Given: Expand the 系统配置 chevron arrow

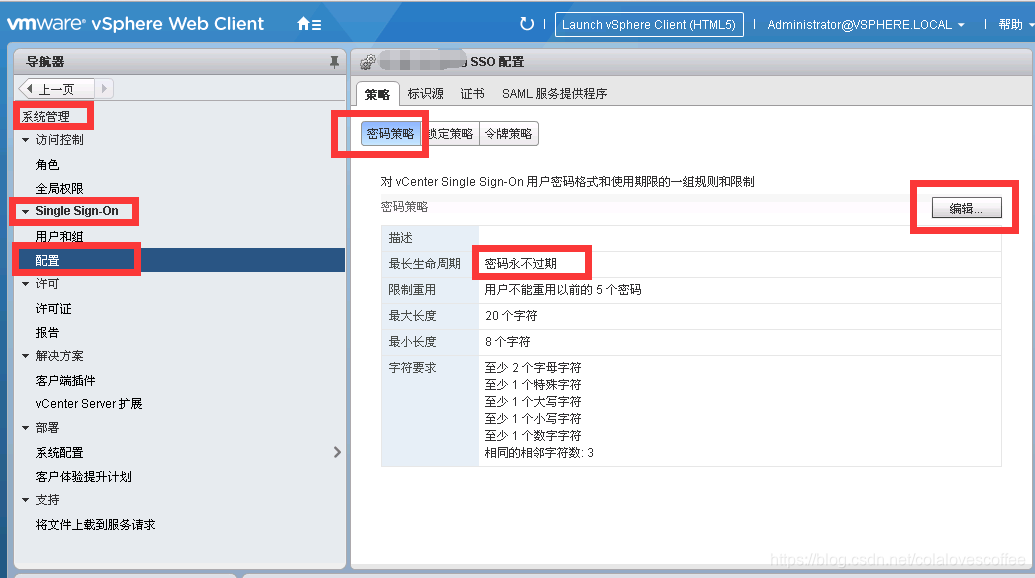Looking at the screenshot, I should click(337, 452).
